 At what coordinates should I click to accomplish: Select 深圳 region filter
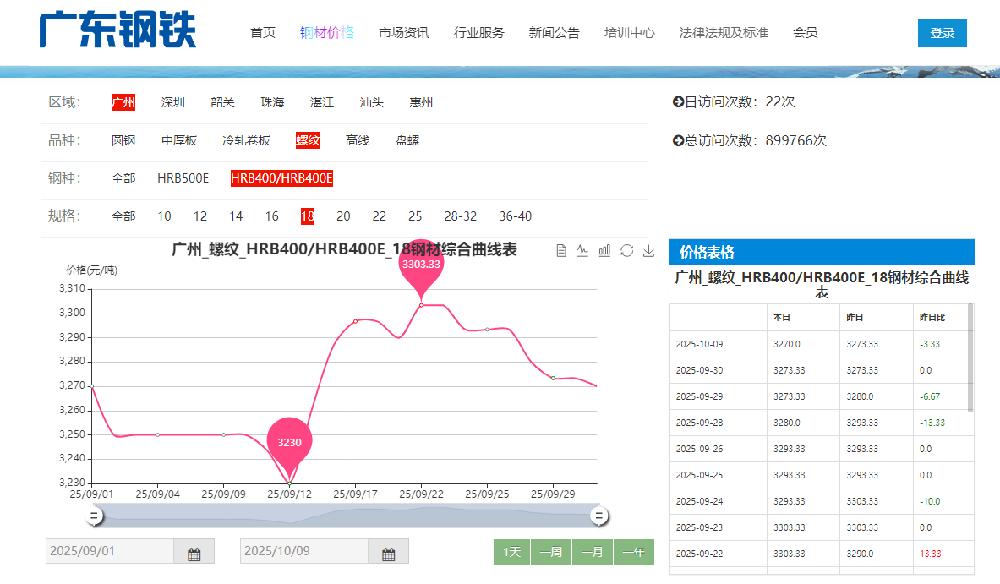coord(173,102)
